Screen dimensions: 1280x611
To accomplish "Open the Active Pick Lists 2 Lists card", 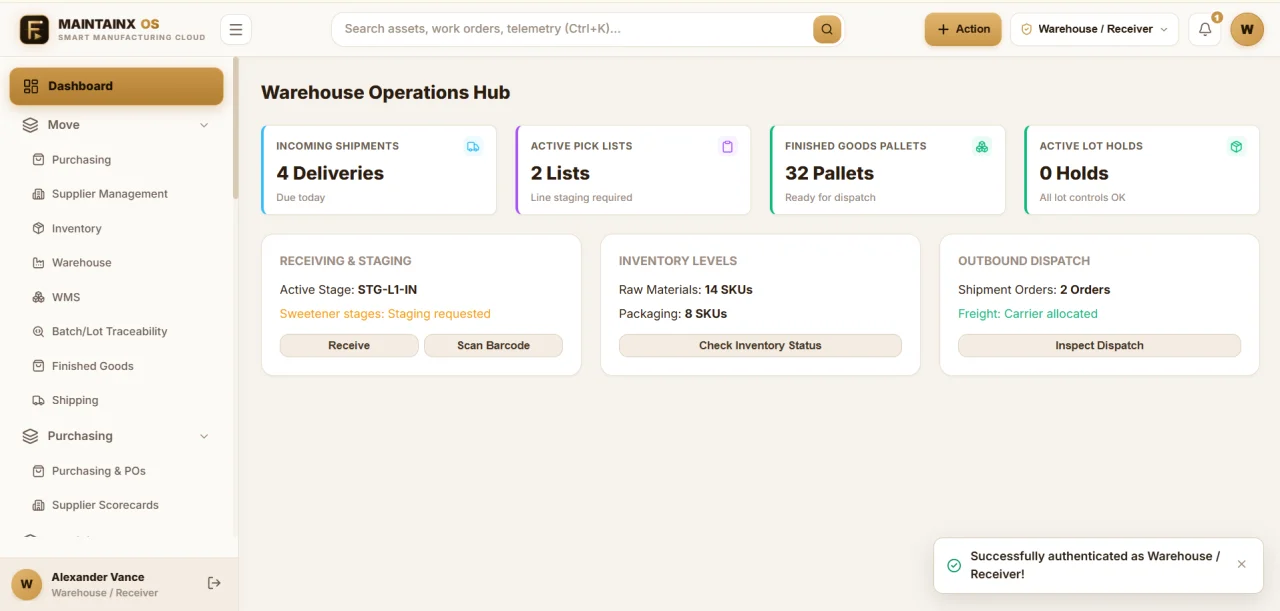I will 633,170.
